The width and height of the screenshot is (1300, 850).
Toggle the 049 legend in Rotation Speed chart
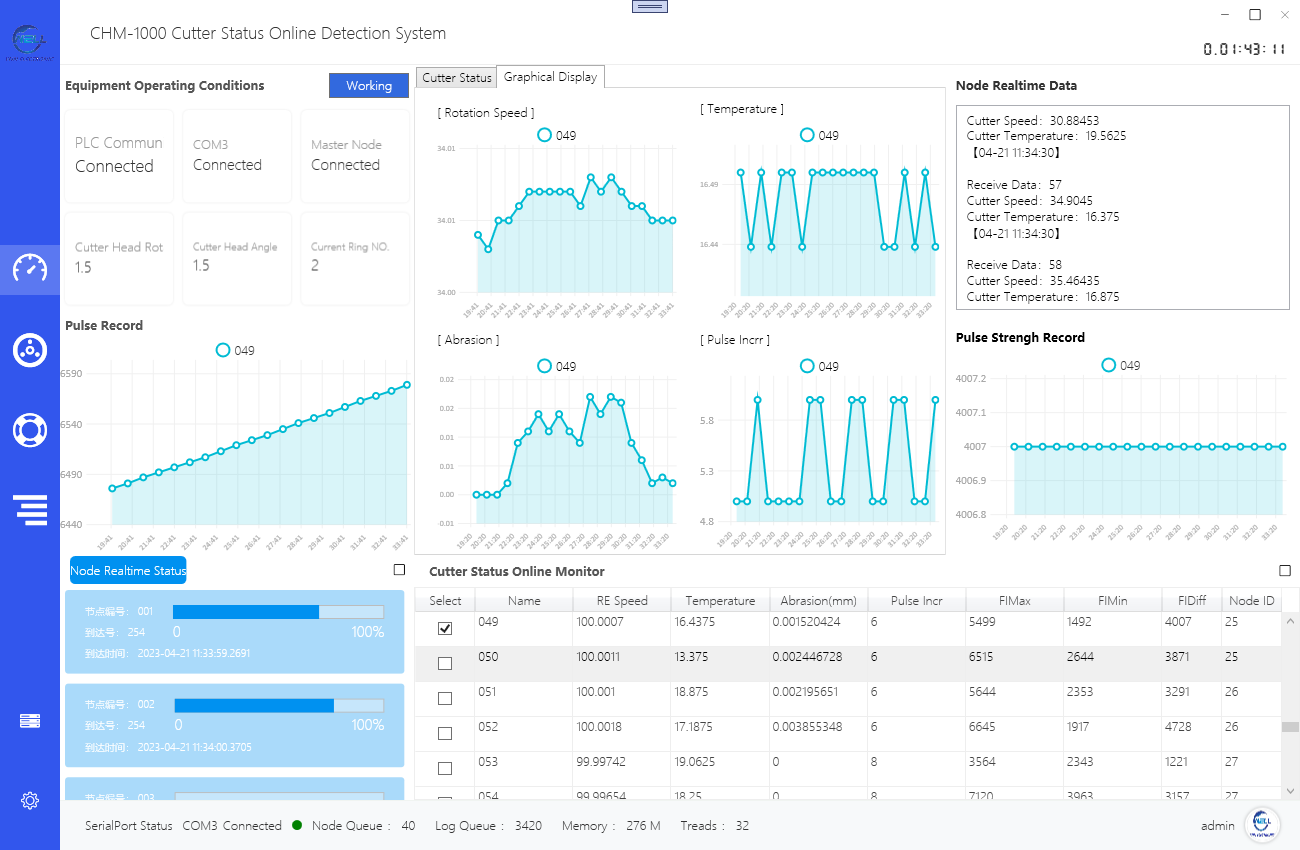tap(556, 135)
